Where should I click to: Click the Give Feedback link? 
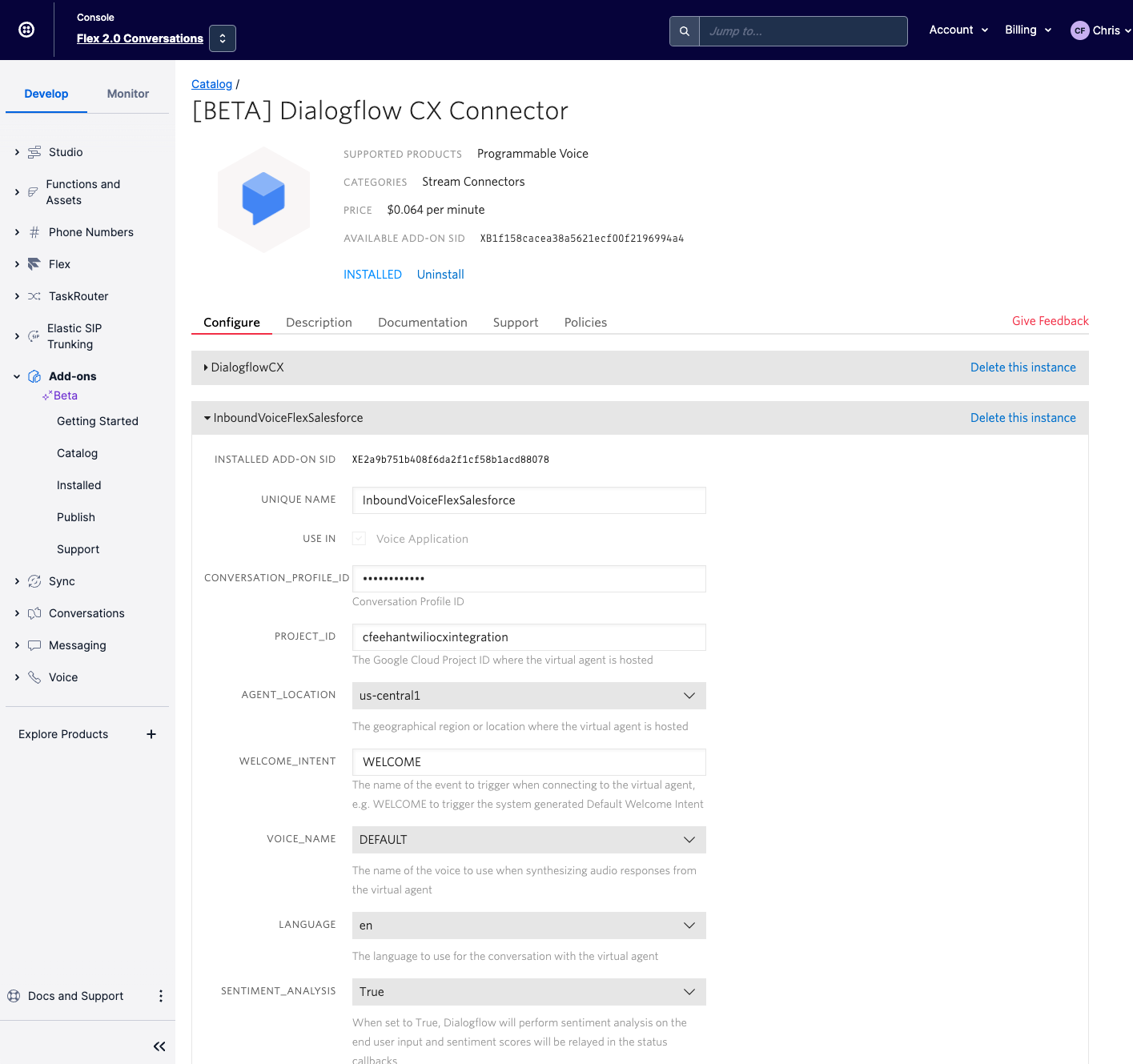click(x=1051, y=321)
